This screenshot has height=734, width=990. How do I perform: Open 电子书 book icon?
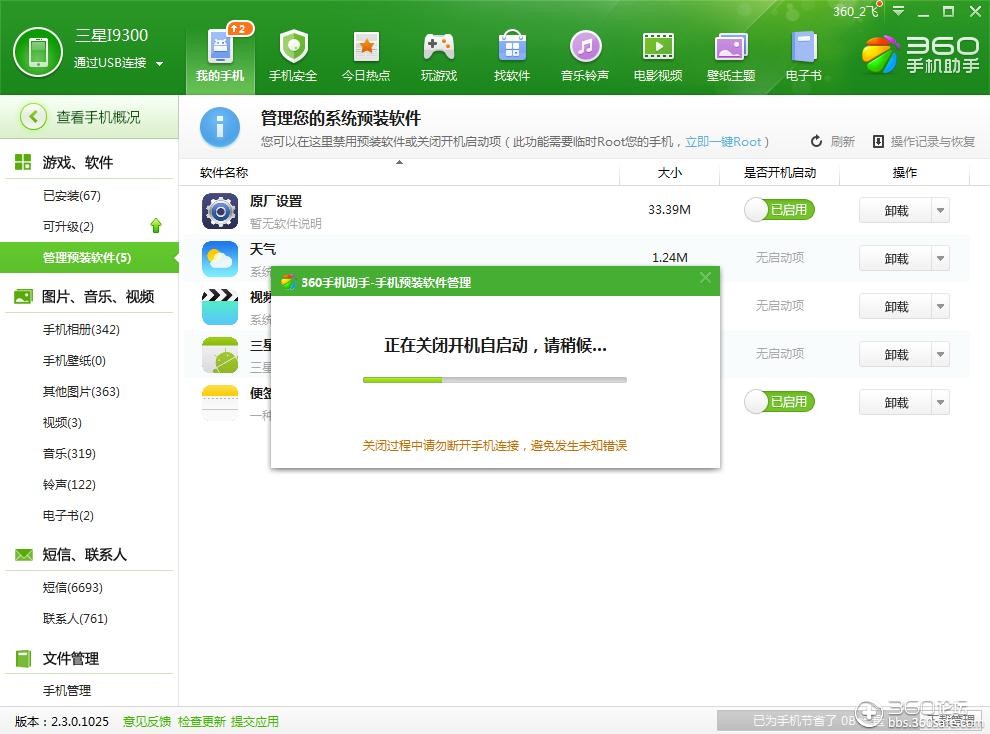[804, 57]
